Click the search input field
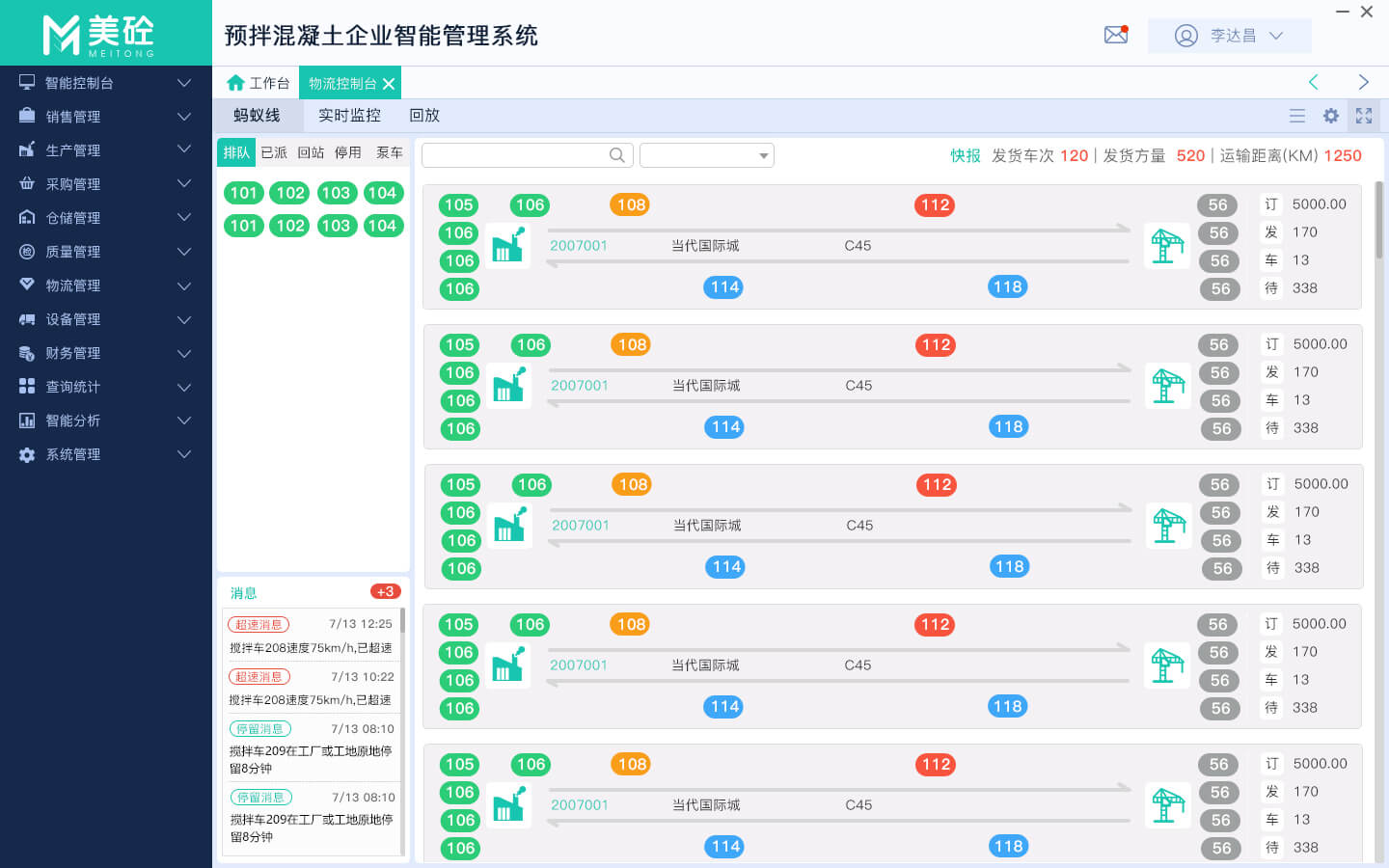 point(515,155)
